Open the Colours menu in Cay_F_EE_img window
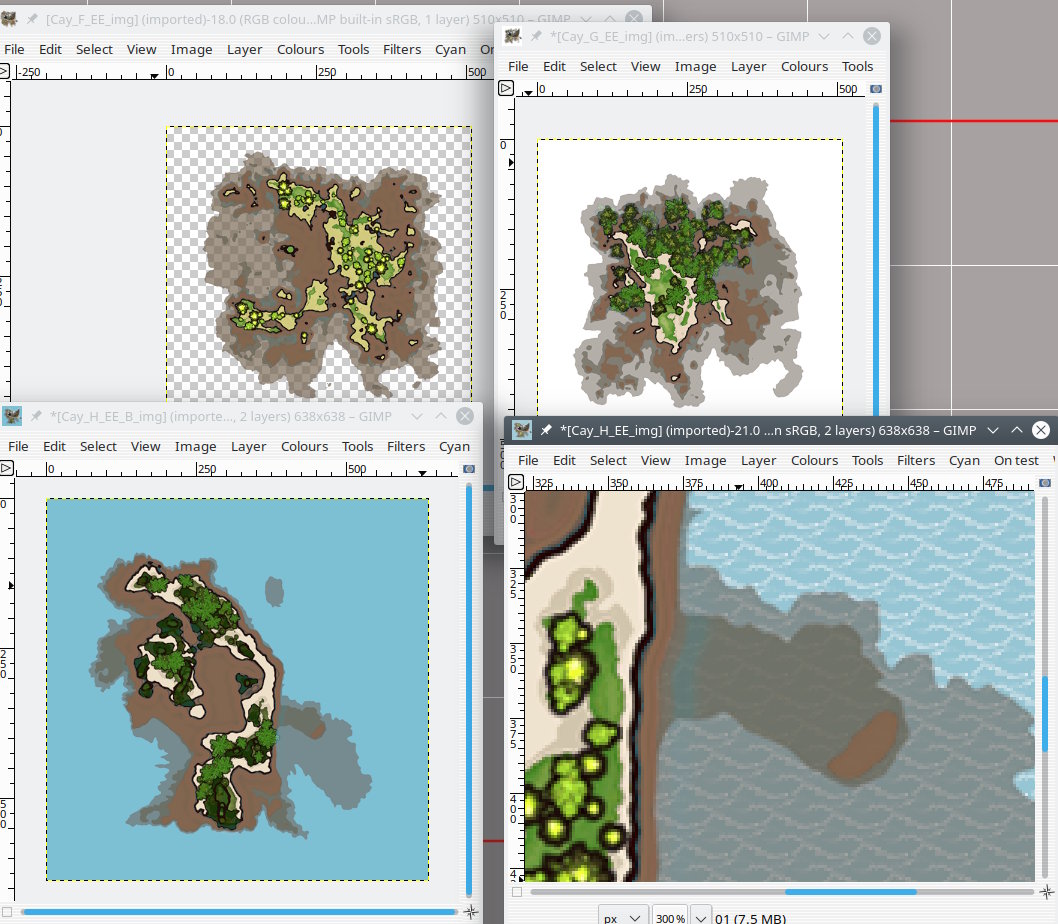 tap(300, 49)
